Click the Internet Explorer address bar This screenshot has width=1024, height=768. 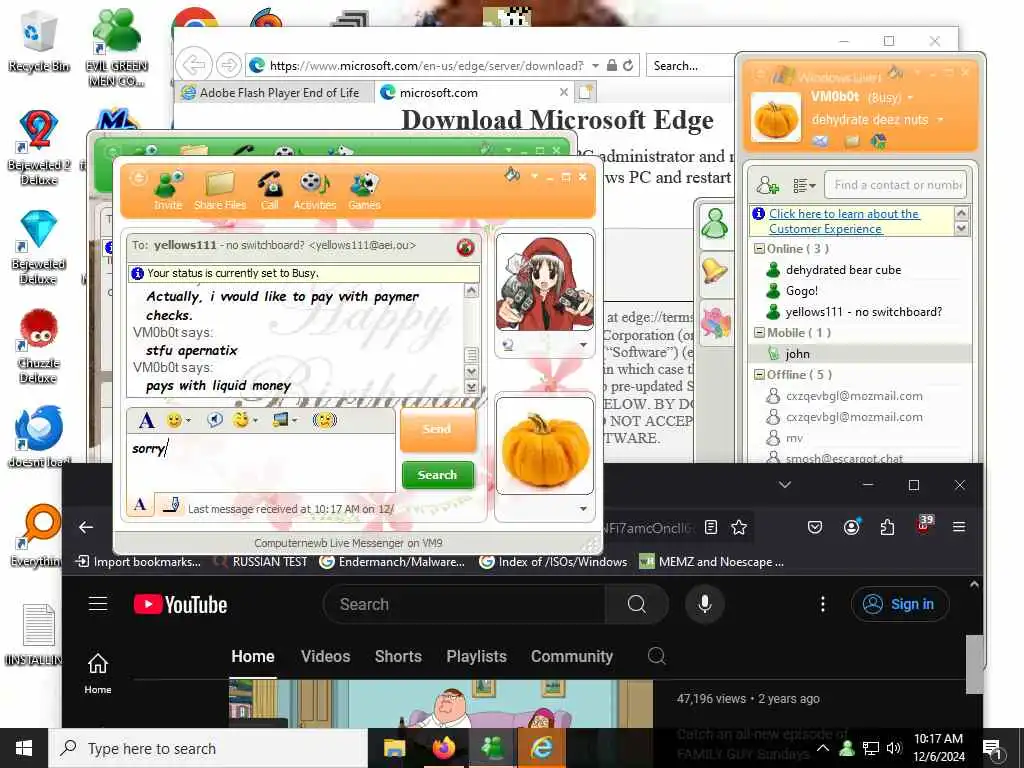(x=428, y=65)
